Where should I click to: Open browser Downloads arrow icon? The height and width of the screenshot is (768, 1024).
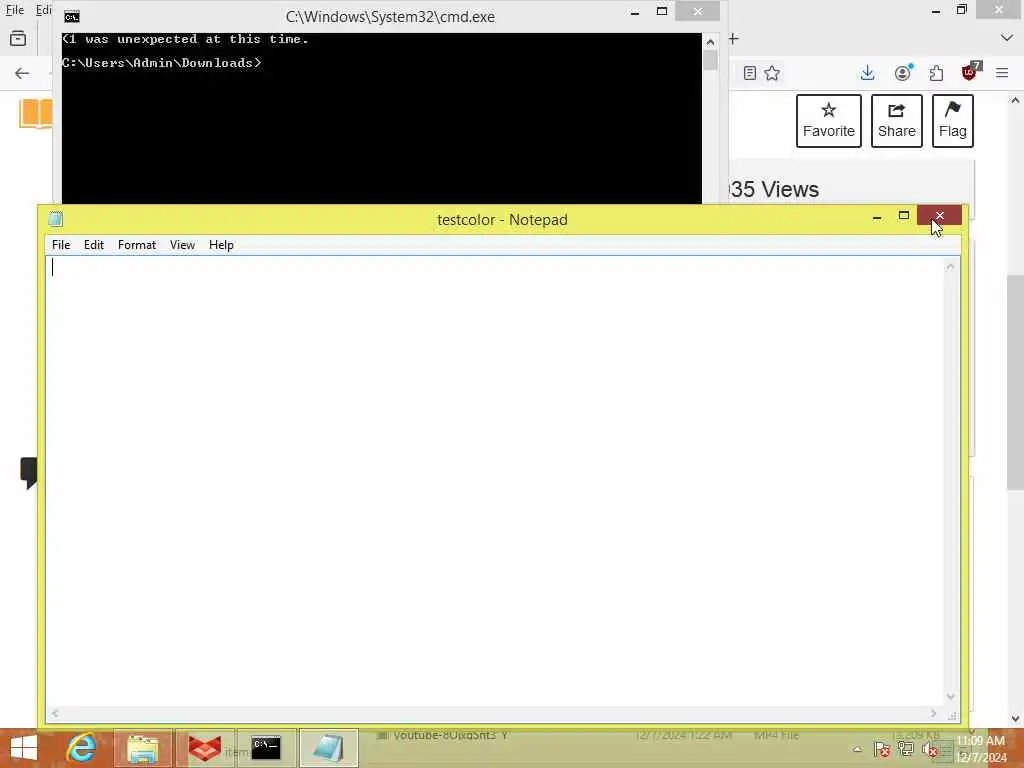(867, 73)
